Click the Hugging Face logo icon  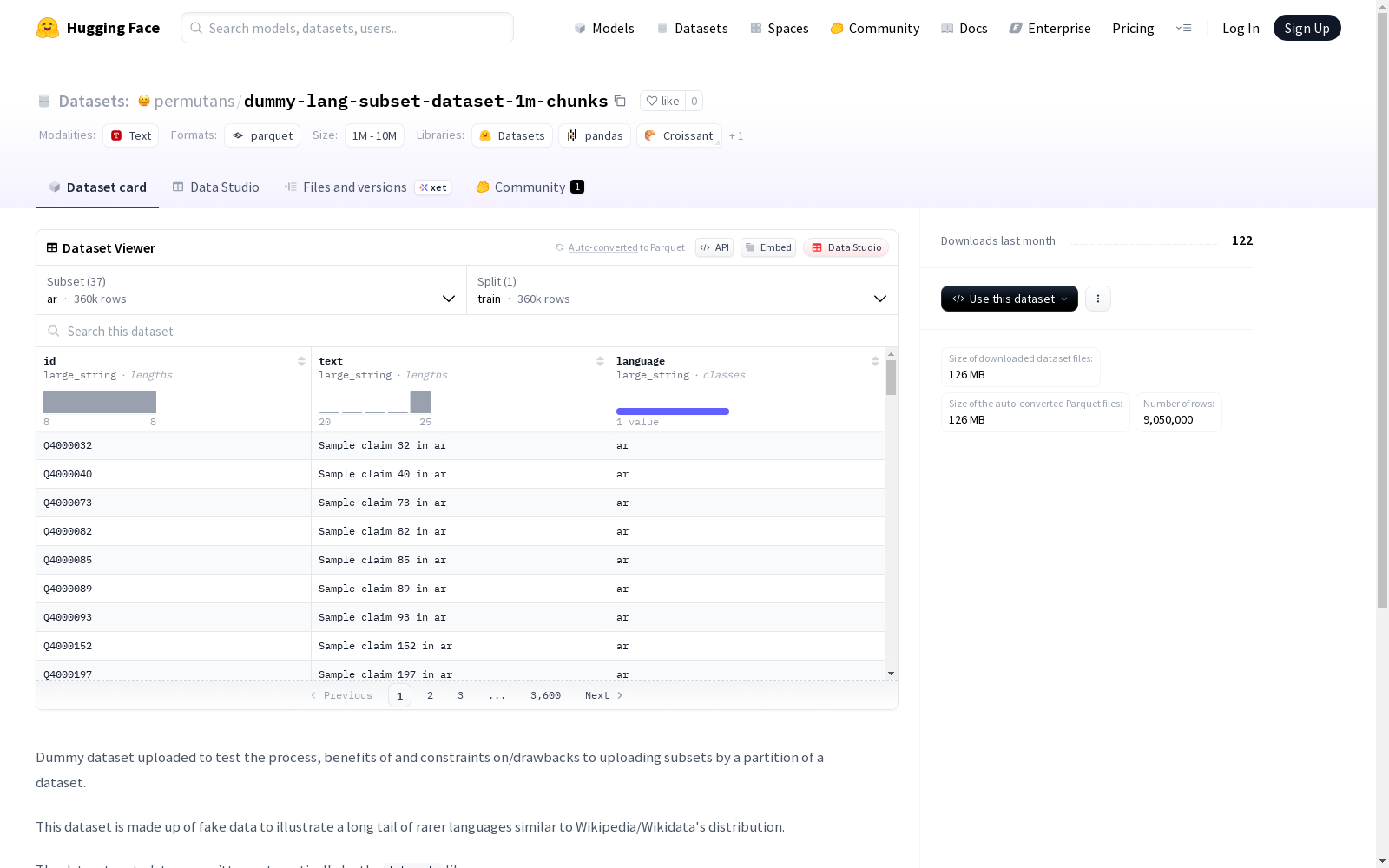(x=48, y=28)
